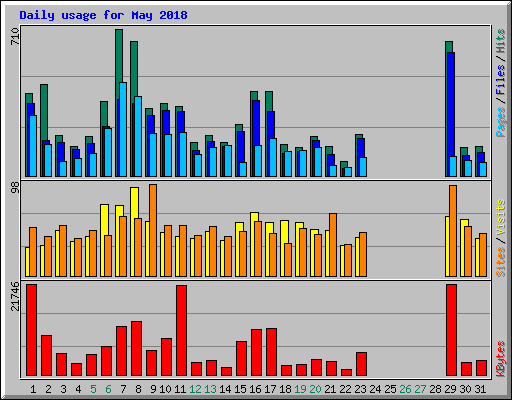Image resolution: width=512 pixels, height=400 pixels.
Task: Select the tall green Hits bar for day 7
Action: [119, 63]
